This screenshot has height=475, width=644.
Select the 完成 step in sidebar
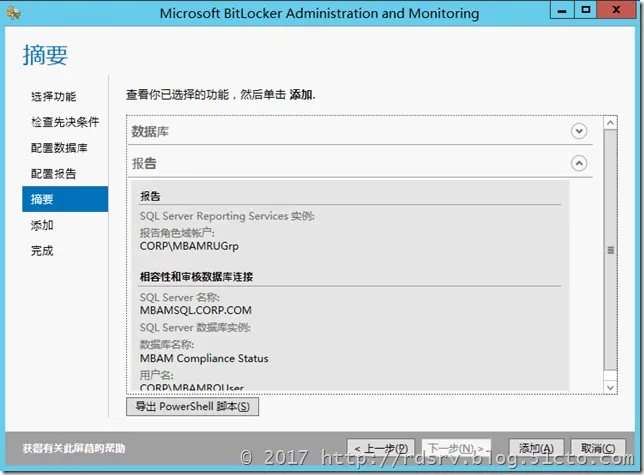(42, 251)
